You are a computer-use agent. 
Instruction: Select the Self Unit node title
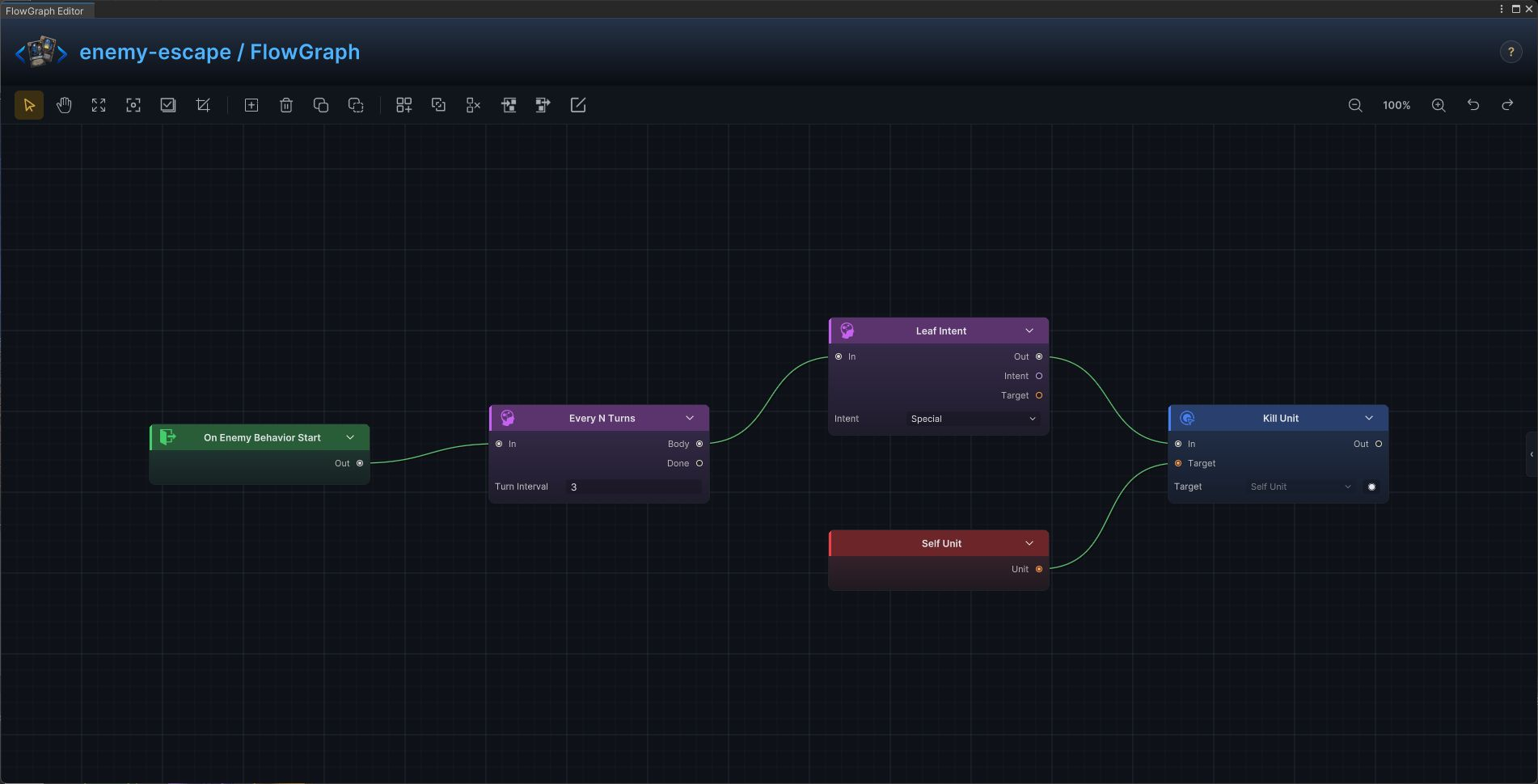[x=941, y=543]
